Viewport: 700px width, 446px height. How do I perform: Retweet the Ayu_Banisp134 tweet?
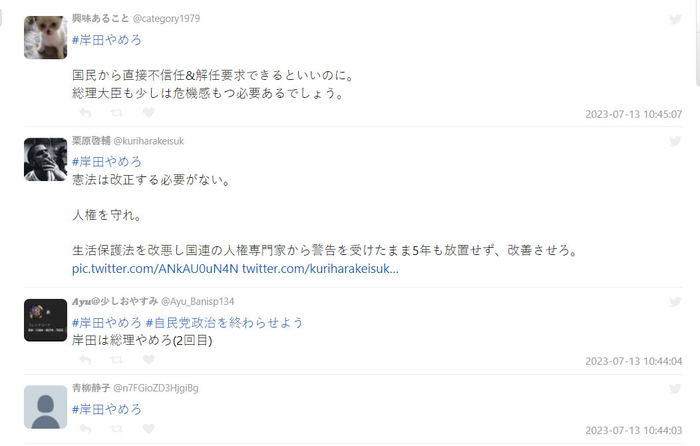tap(117, 359)
